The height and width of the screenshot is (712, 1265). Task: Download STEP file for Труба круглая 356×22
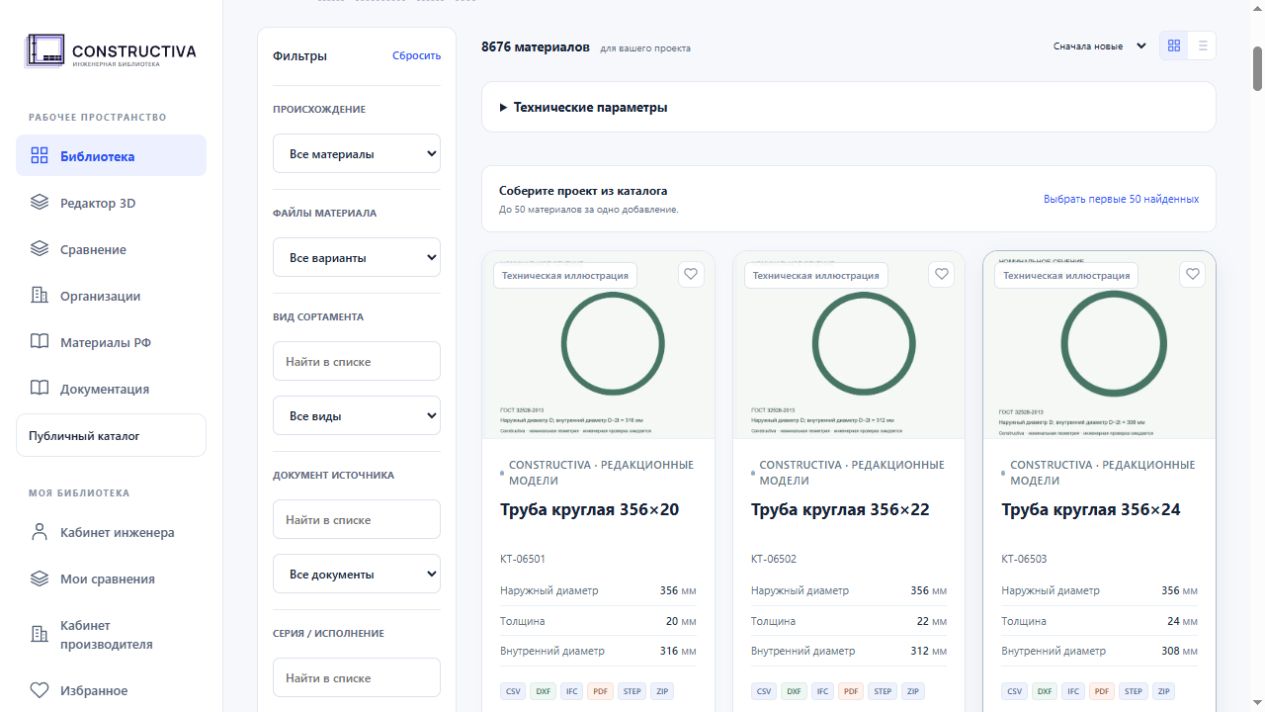(882, 691)
